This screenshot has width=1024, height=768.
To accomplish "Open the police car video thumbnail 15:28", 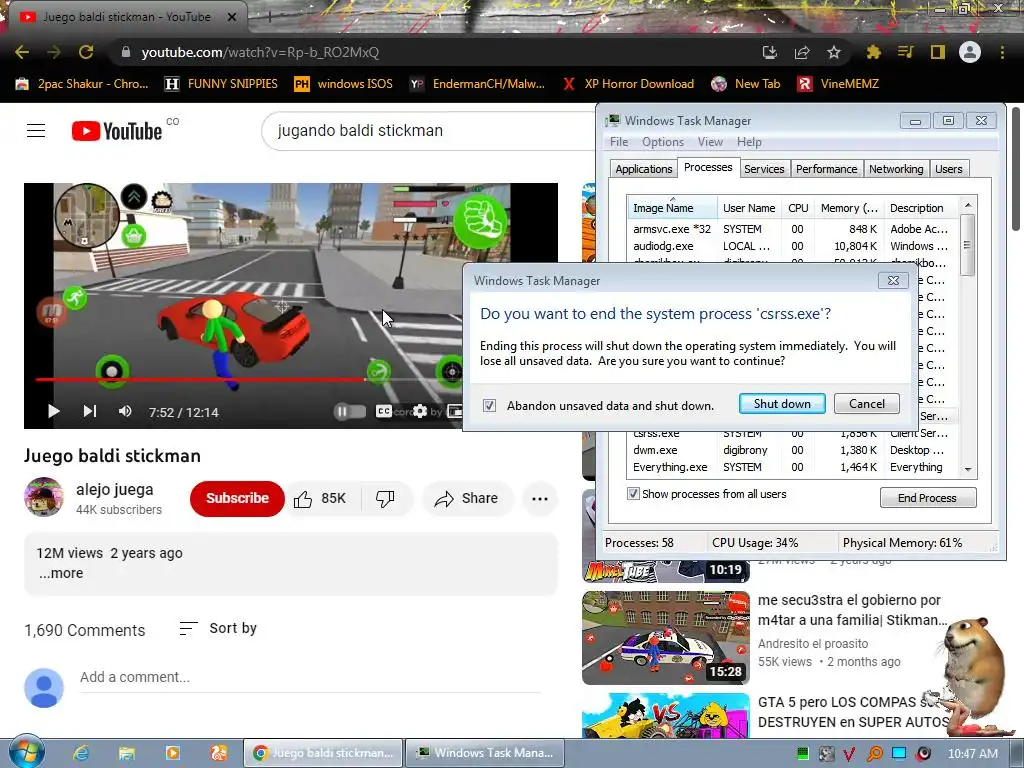I will [x=665, y=638].
